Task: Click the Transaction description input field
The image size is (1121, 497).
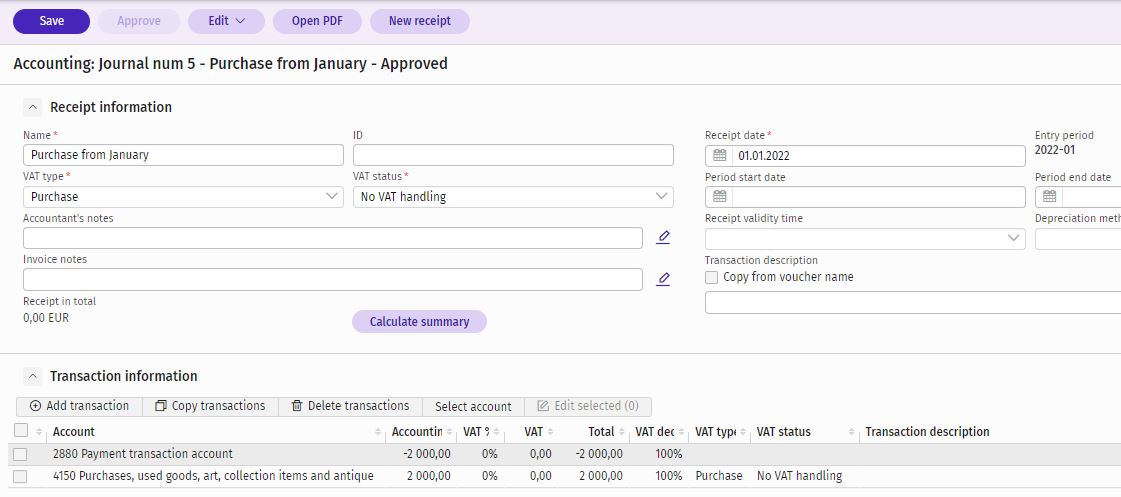Action: [x=913, y=302]
